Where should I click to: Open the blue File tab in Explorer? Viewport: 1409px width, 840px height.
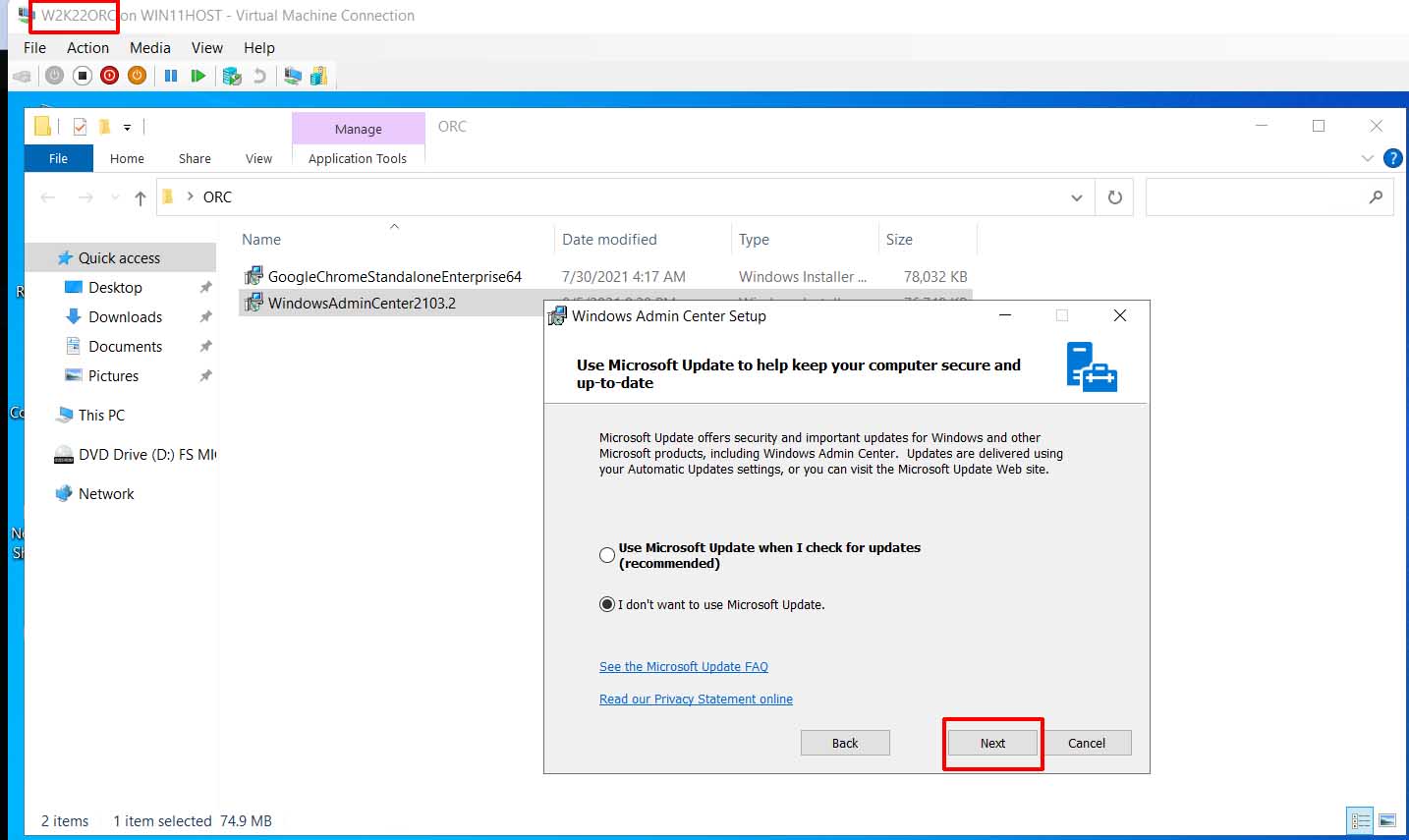tap(59, 158)
